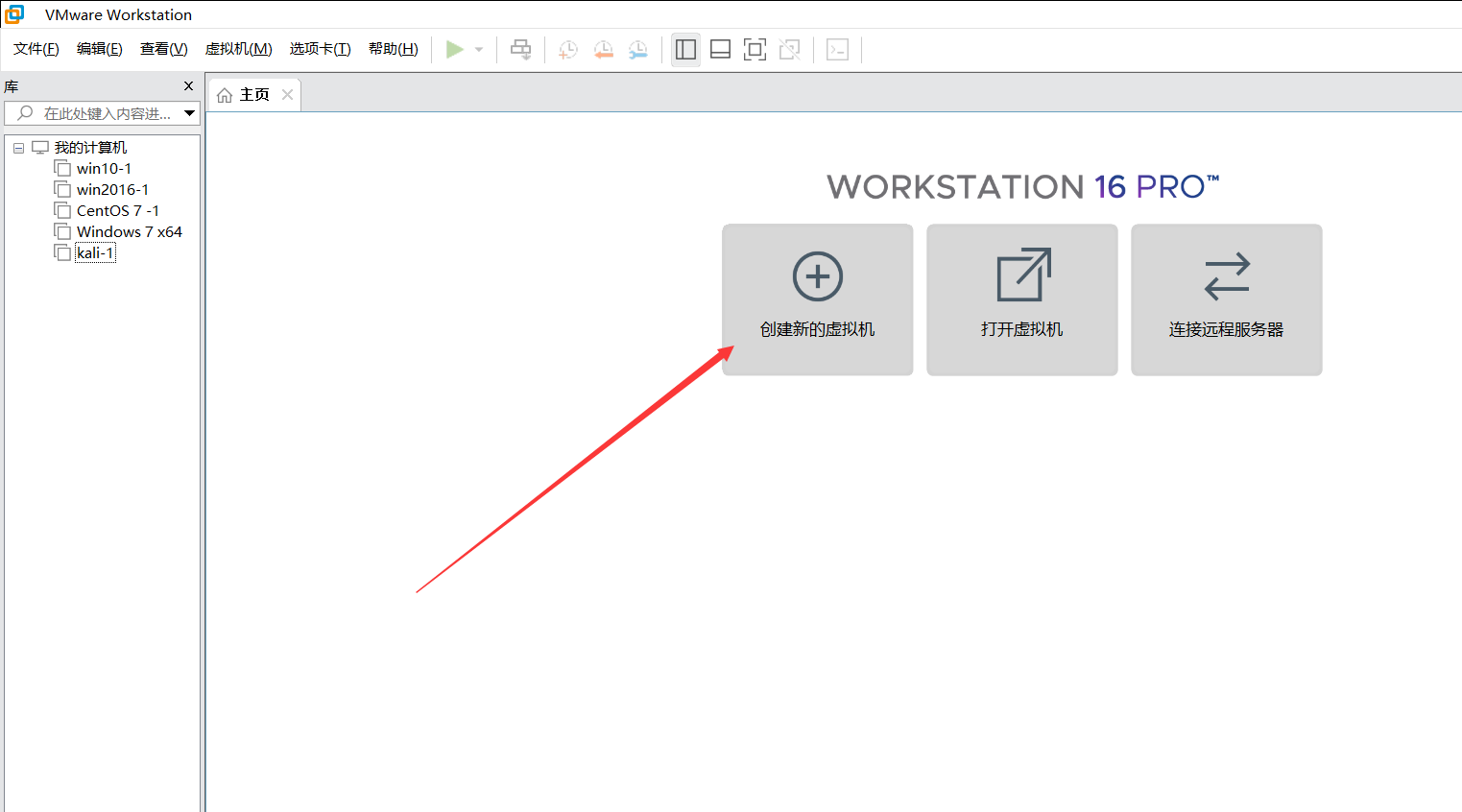Toggle the library sidebar view icon

pyautogui.click(x=685, y=50)
